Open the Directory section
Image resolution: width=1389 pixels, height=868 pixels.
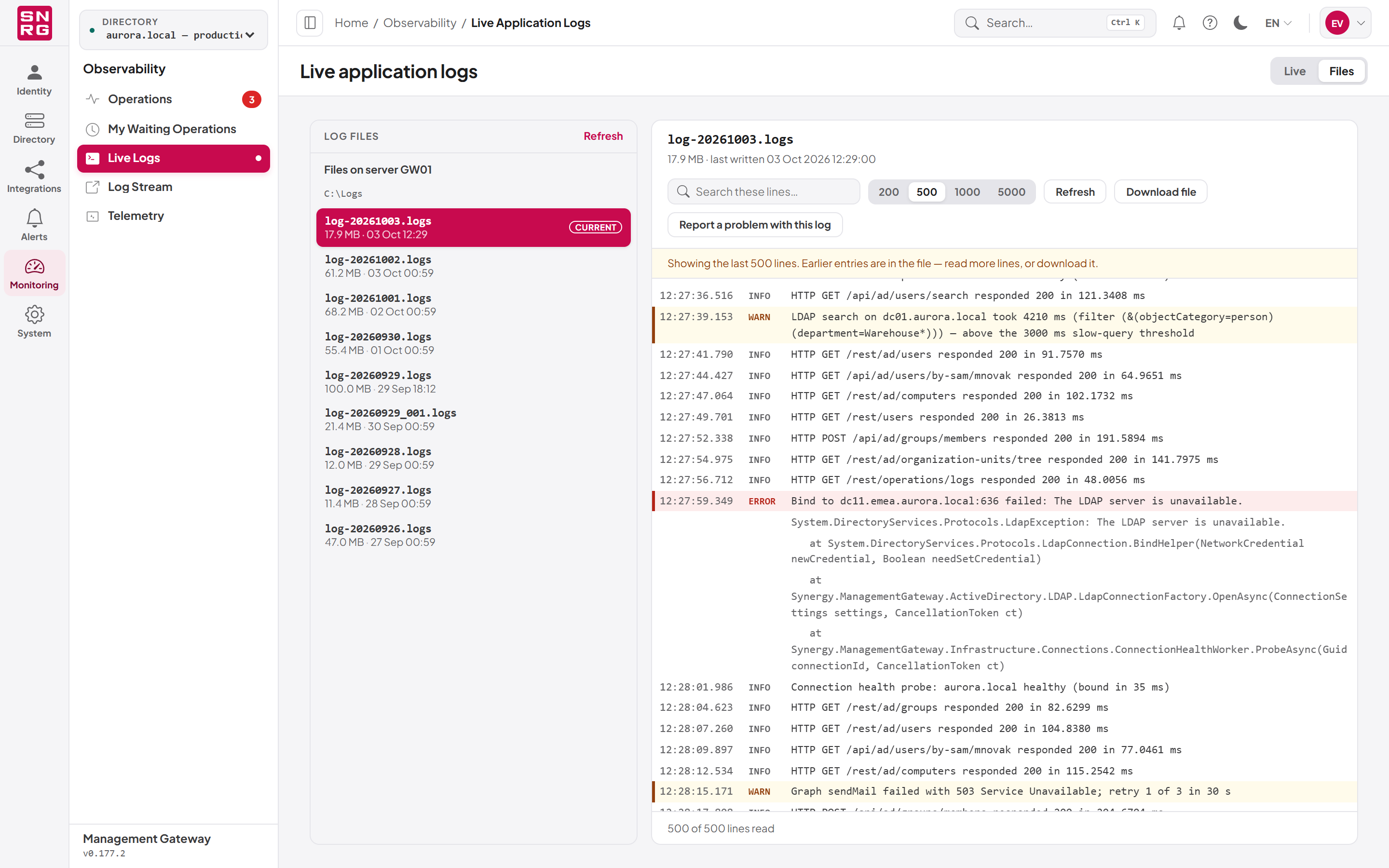click(x=34, y=129)
